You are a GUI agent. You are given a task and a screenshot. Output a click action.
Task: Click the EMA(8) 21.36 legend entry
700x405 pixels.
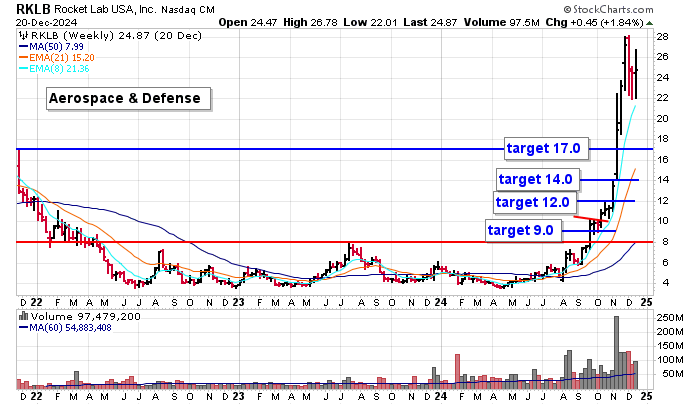tap(54, 69)
